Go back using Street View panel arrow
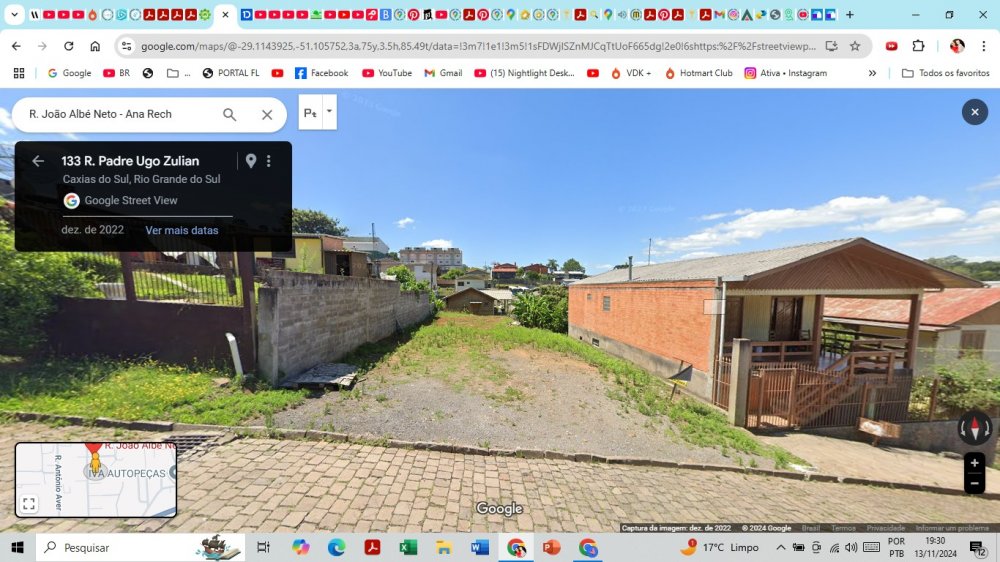Image resolution: width=1000 pixels, height=562 pixels. click(38, 161)
